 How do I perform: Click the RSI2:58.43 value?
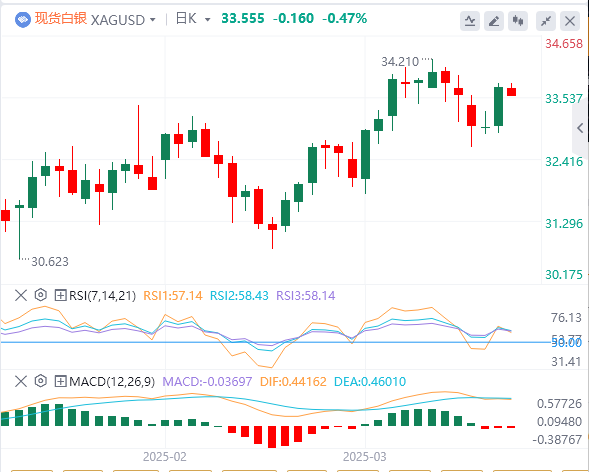[239, 296]
